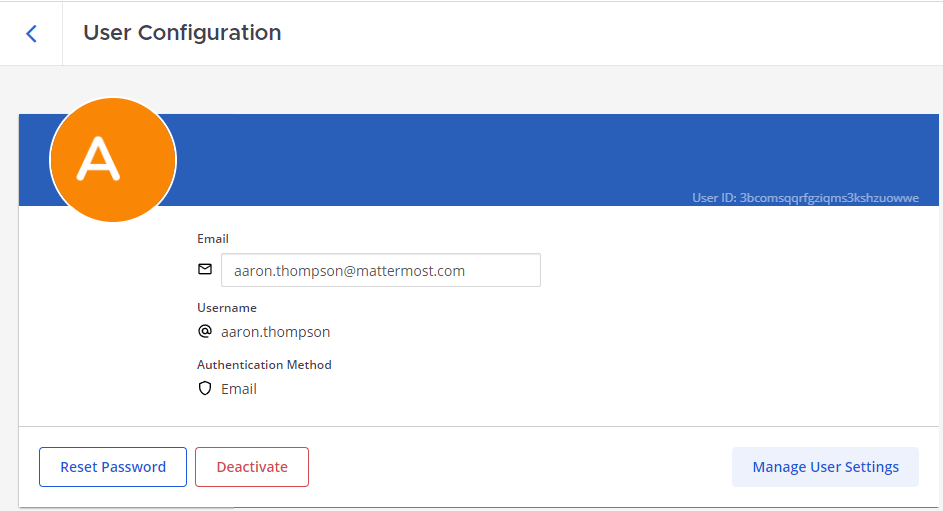Go back using the left chevron arrow
Image resolution: width=943 pixels, height=511 pixels.
click(x=31, y=33)
